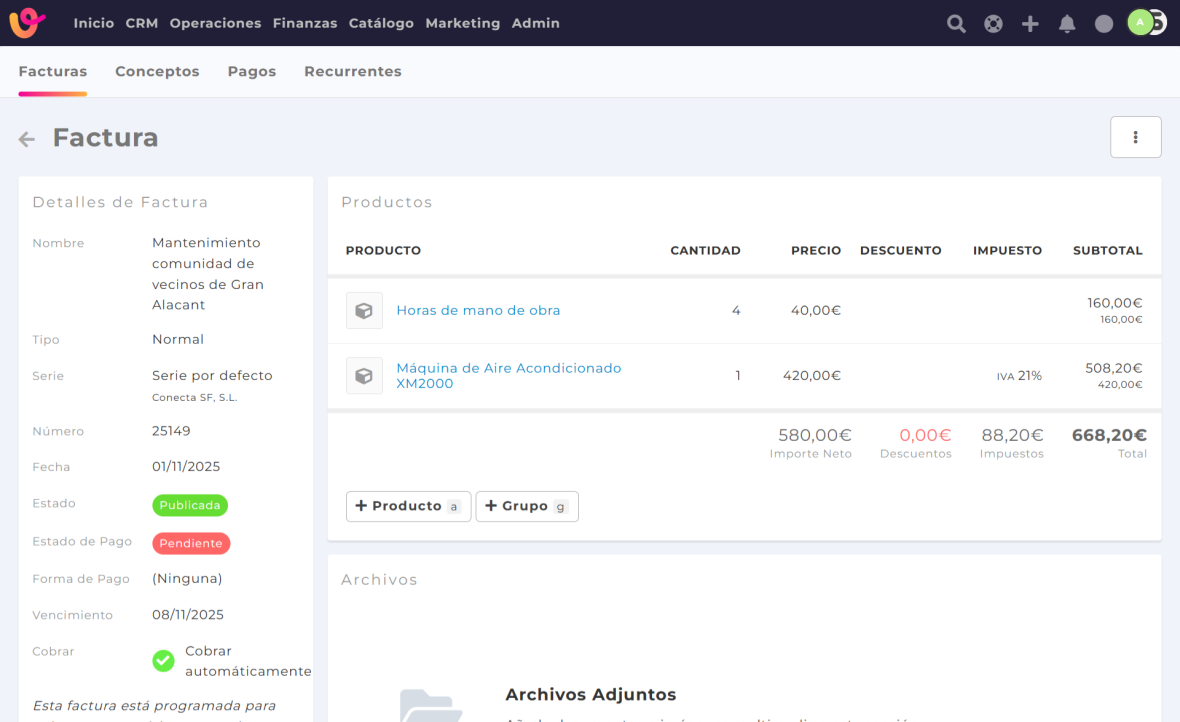Image resolution: width=1180 pixels, height=722 pixels.
Task: Open the Finanzas menu
Action: pyautogui.click(x=304, y=23)
